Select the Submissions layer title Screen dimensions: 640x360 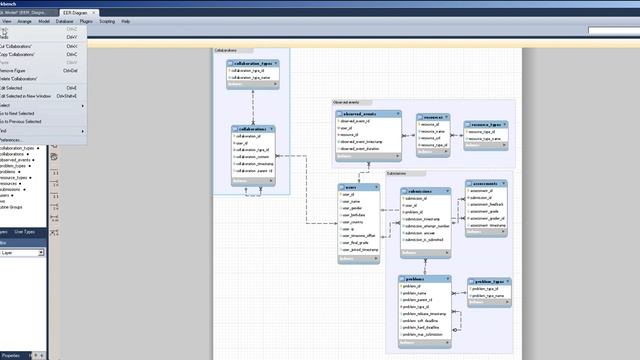(x=396, y=173)
